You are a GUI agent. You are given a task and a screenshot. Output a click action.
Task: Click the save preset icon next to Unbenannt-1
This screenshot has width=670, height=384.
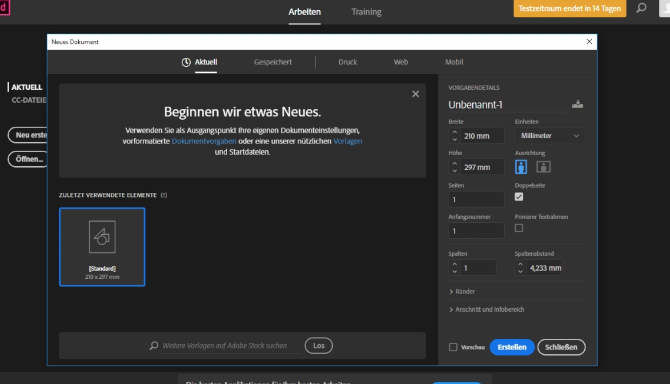pyautogui.click(x=577, y=104)
